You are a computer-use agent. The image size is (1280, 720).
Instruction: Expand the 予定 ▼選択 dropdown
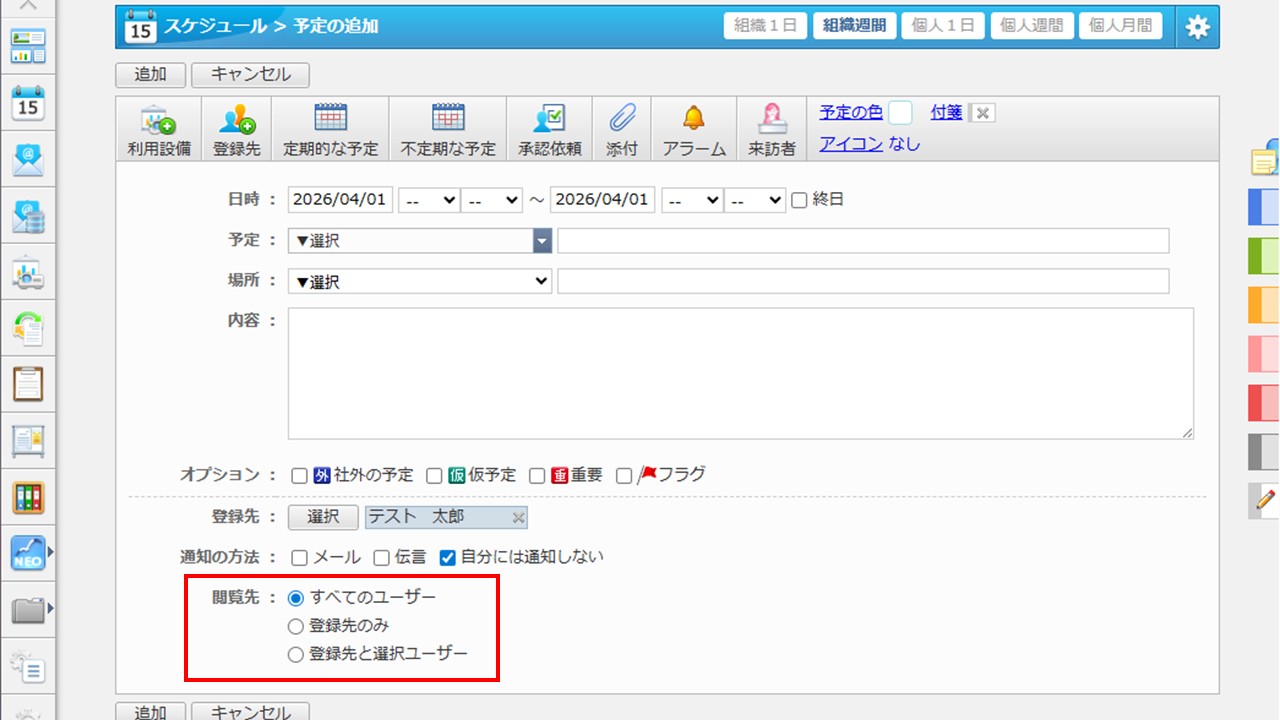click(x=541, y=241)
